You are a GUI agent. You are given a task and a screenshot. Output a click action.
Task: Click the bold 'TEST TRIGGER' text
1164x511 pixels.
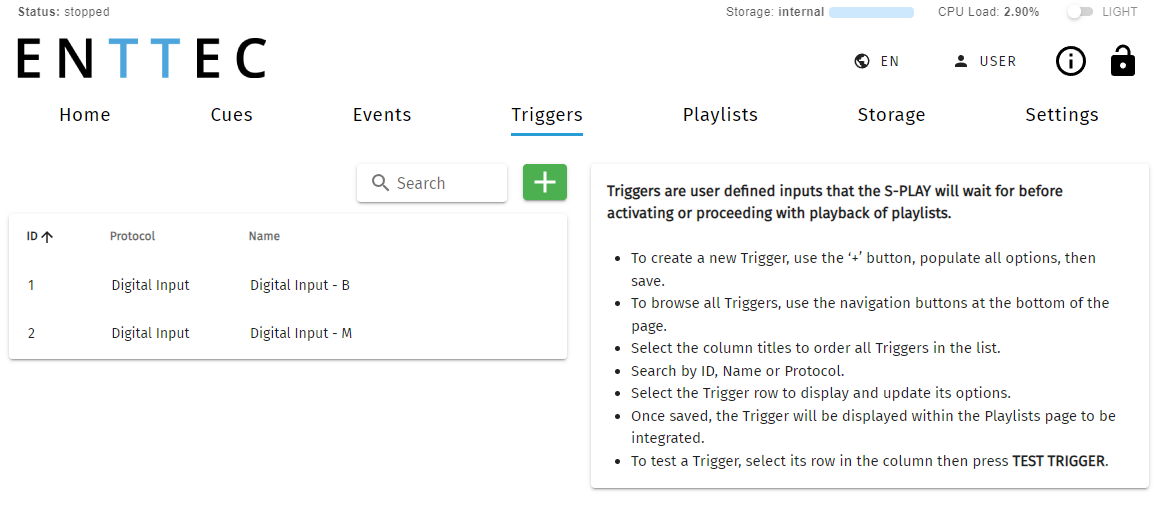[x=1059, y=461]
